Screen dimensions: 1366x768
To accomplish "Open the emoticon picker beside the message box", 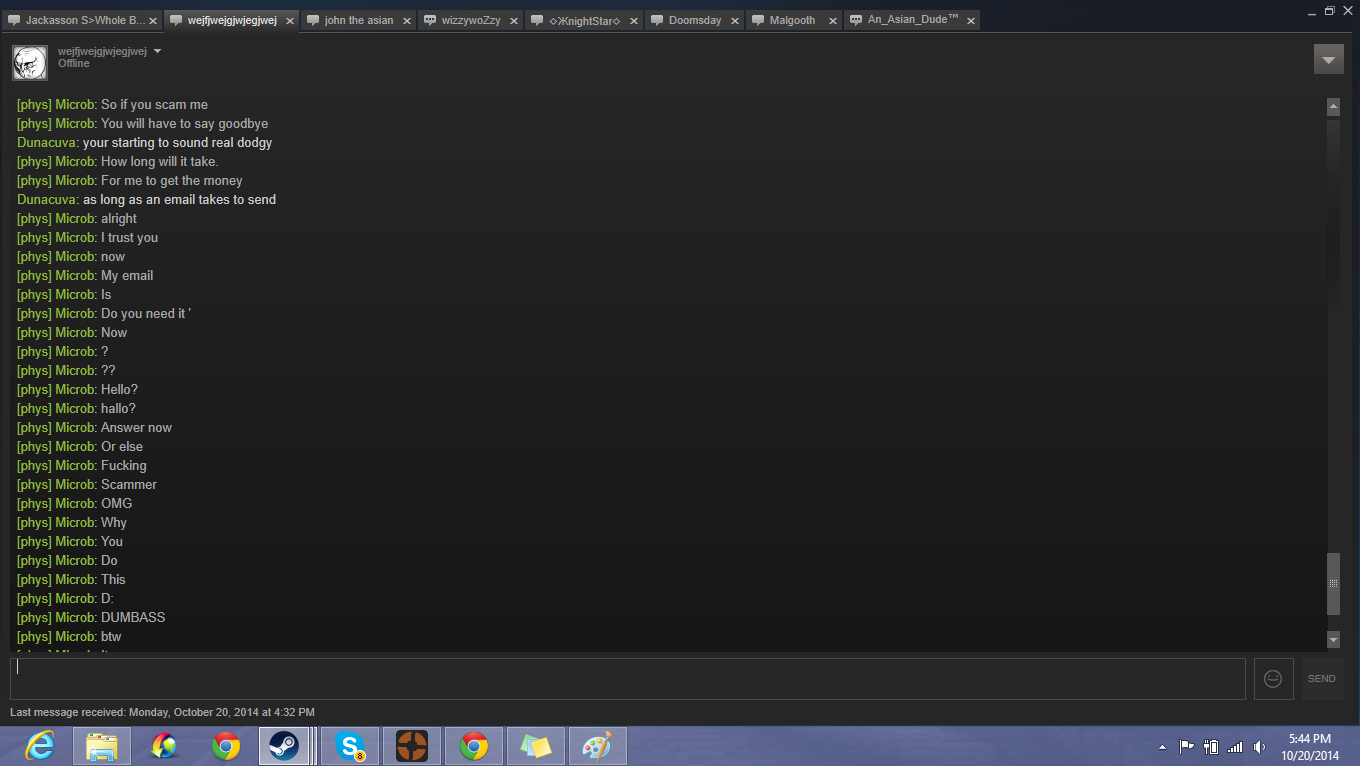I will pyautogui.click(x=1273, y=679).
